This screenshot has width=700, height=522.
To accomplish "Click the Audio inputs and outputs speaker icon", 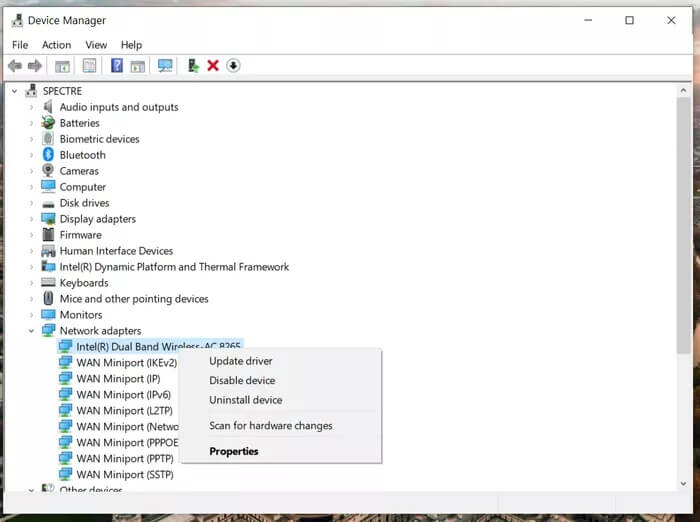I will click(48, 107).
